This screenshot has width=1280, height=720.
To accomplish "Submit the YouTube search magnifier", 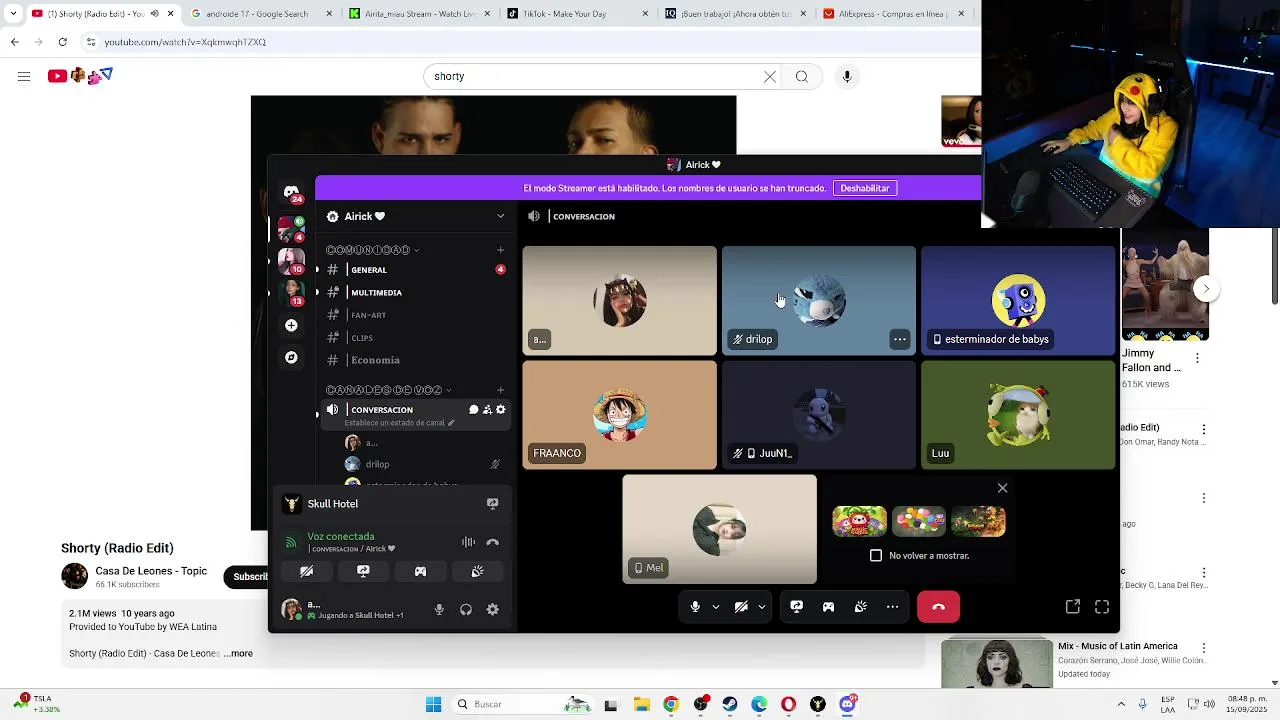I will (x=802, y=77).
